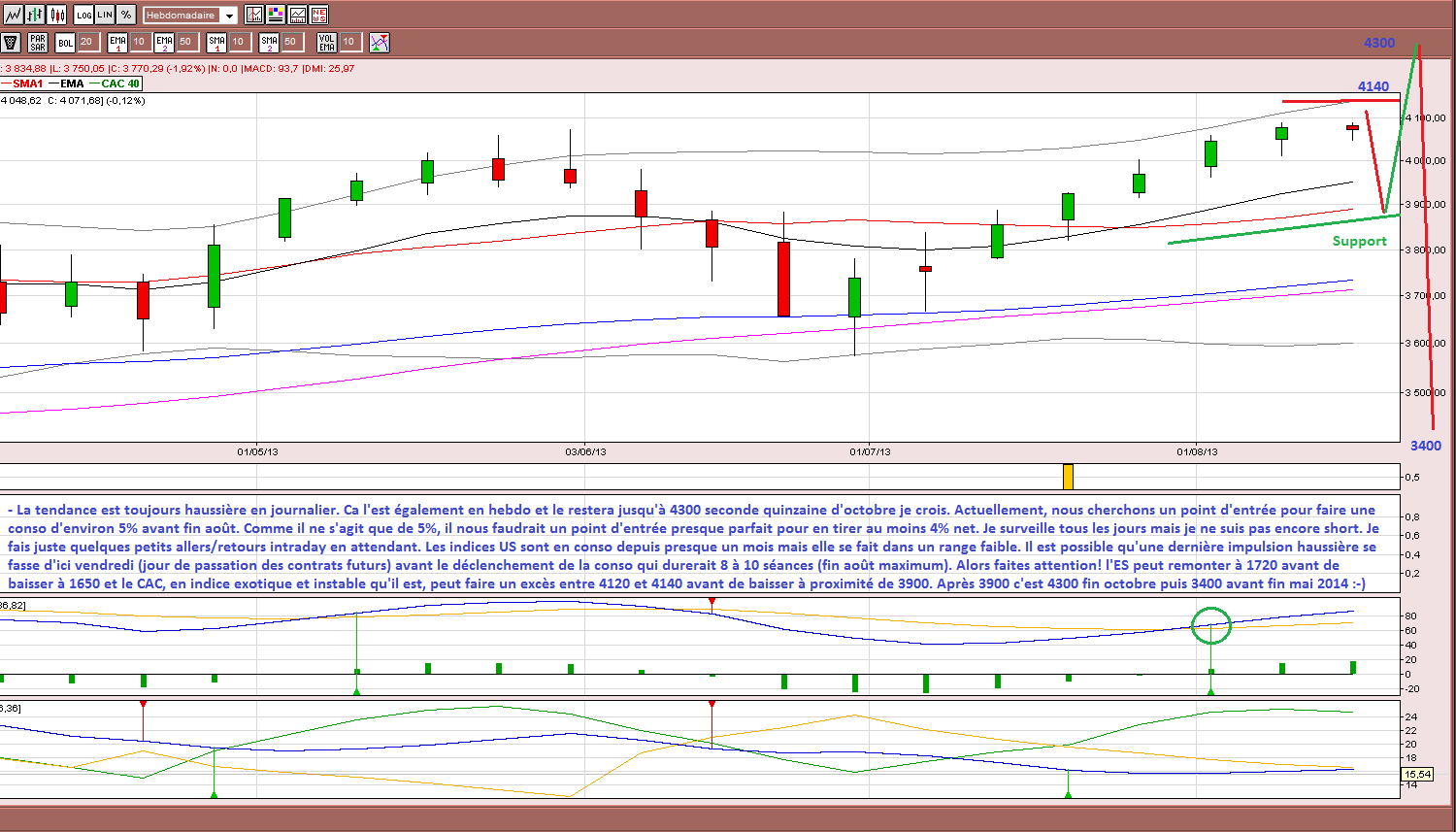Open the color palette settings icon

[x=276, y=15]
